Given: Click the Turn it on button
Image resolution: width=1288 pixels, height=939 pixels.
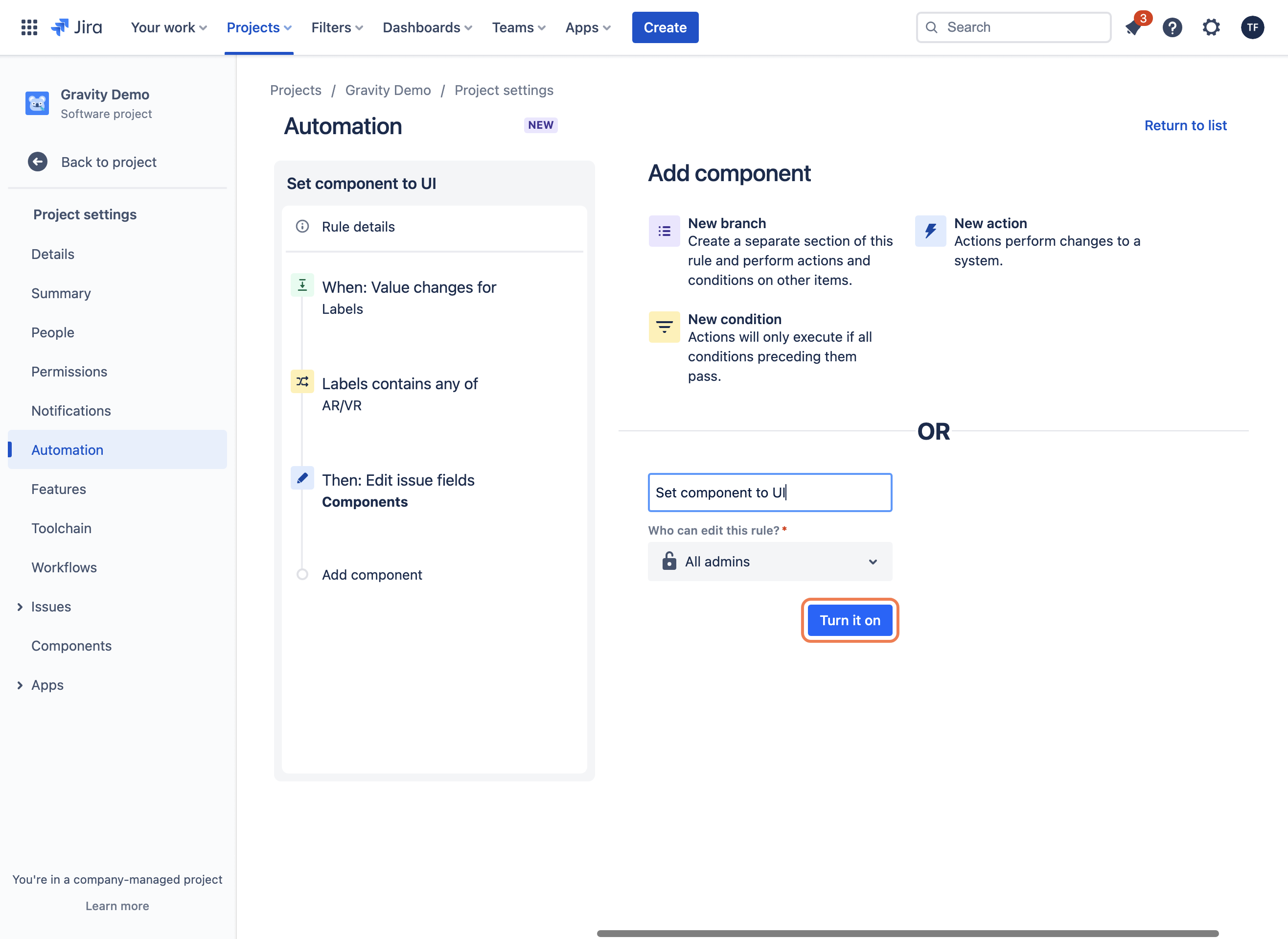Looking at the screenshot, I should 850,620.
